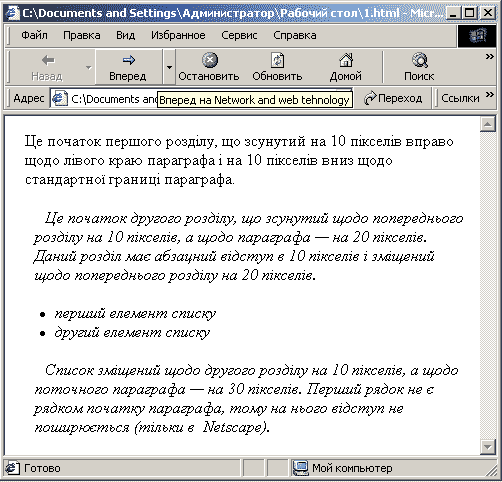
Task: Click the Ссылки links toolbar label
Action: (x=460, y=98)
